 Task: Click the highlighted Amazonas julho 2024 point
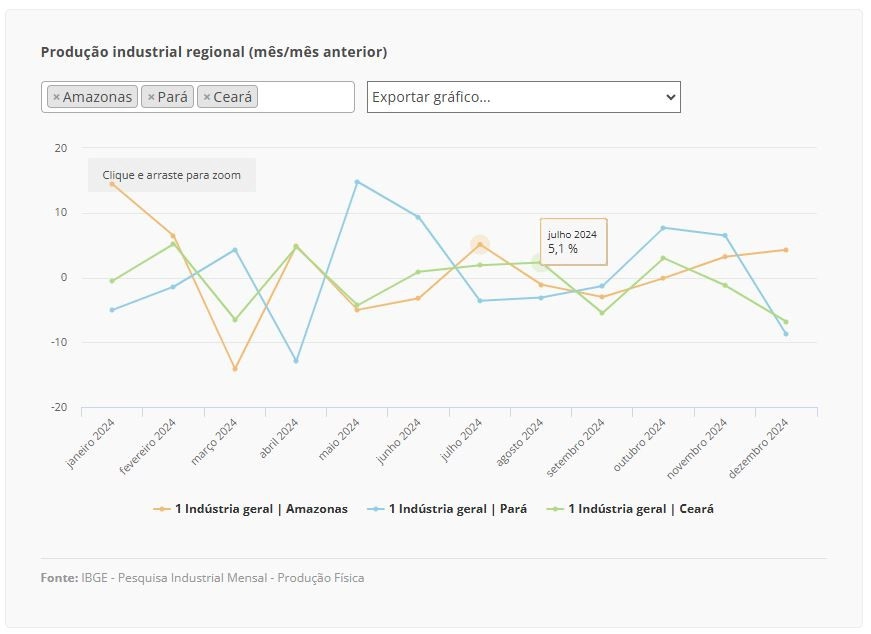point(480,244)
